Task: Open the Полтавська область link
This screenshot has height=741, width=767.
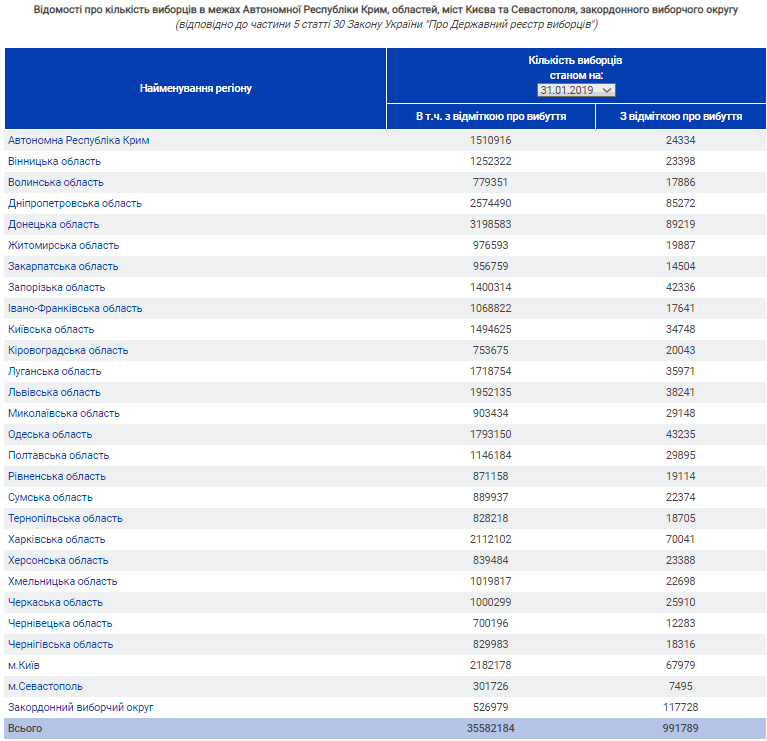Action: [x=57, y=456]
